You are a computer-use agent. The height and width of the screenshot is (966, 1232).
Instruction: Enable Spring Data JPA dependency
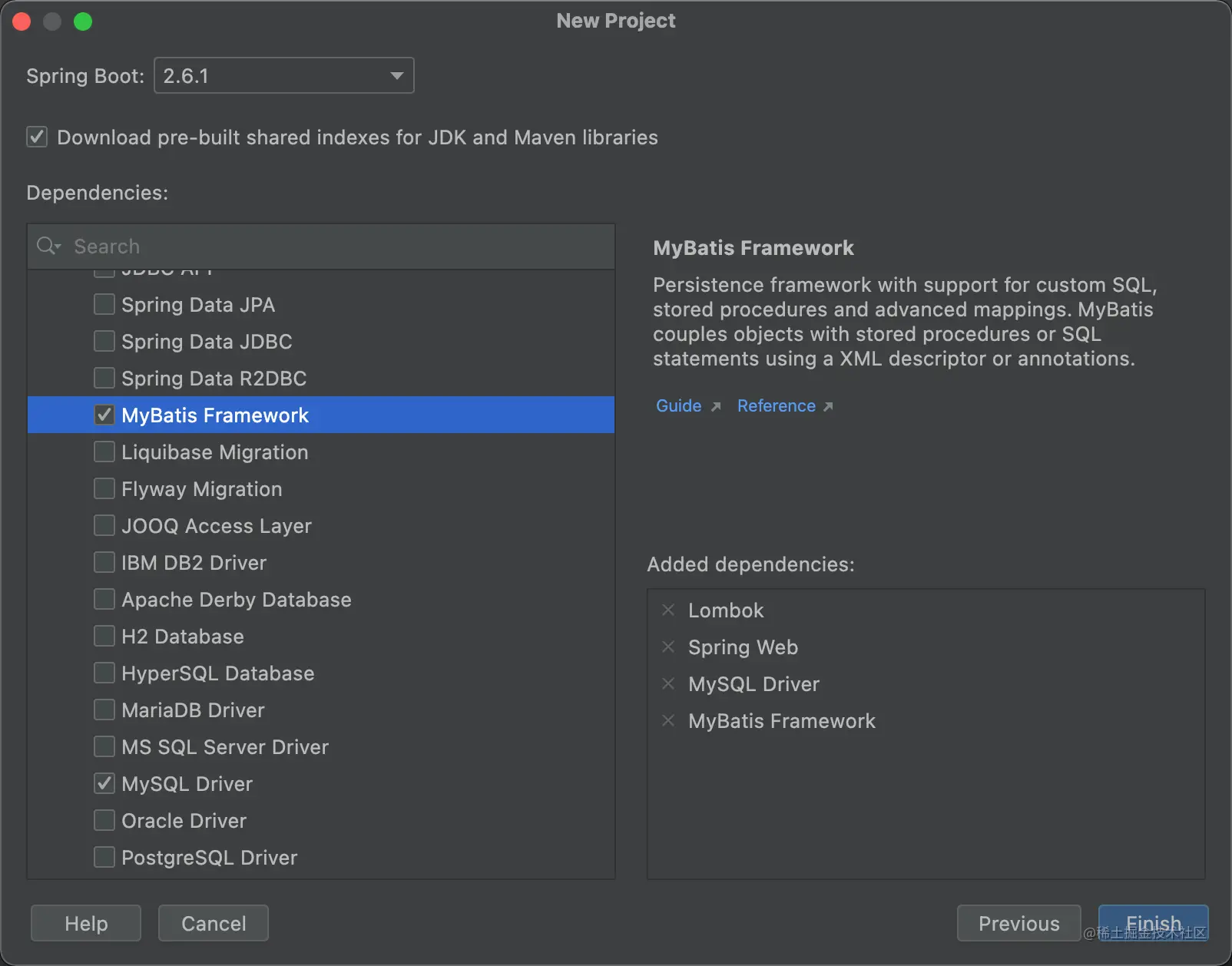click(104, 304)
